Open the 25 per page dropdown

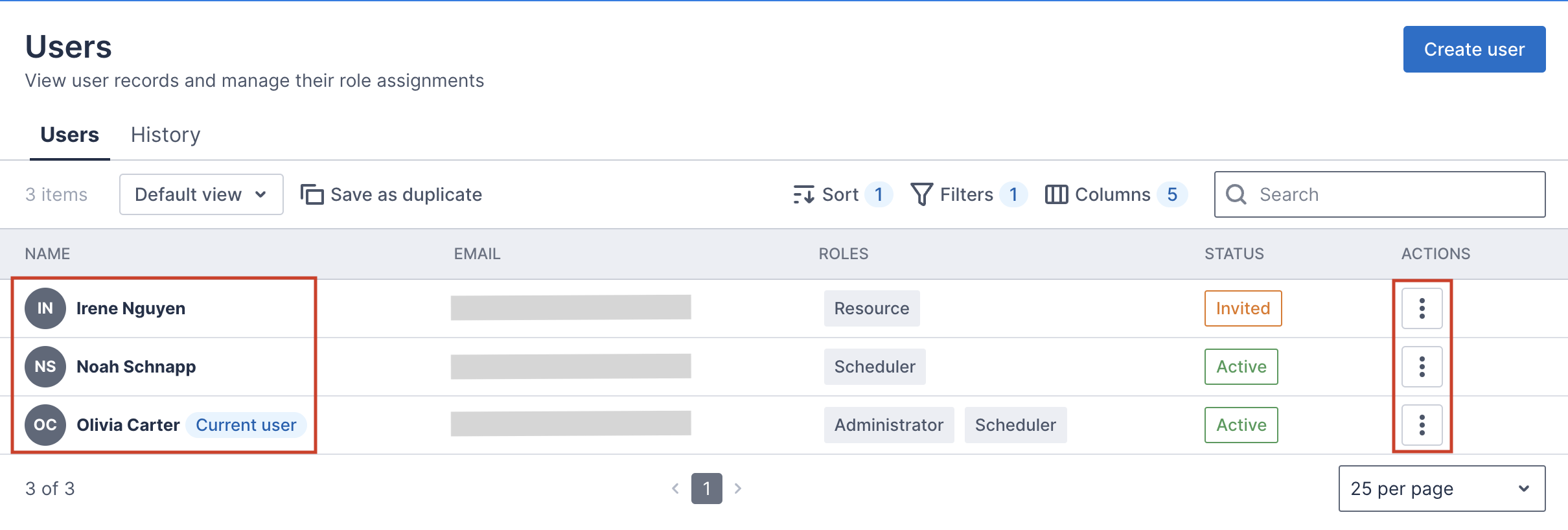tap(1441, 489)
